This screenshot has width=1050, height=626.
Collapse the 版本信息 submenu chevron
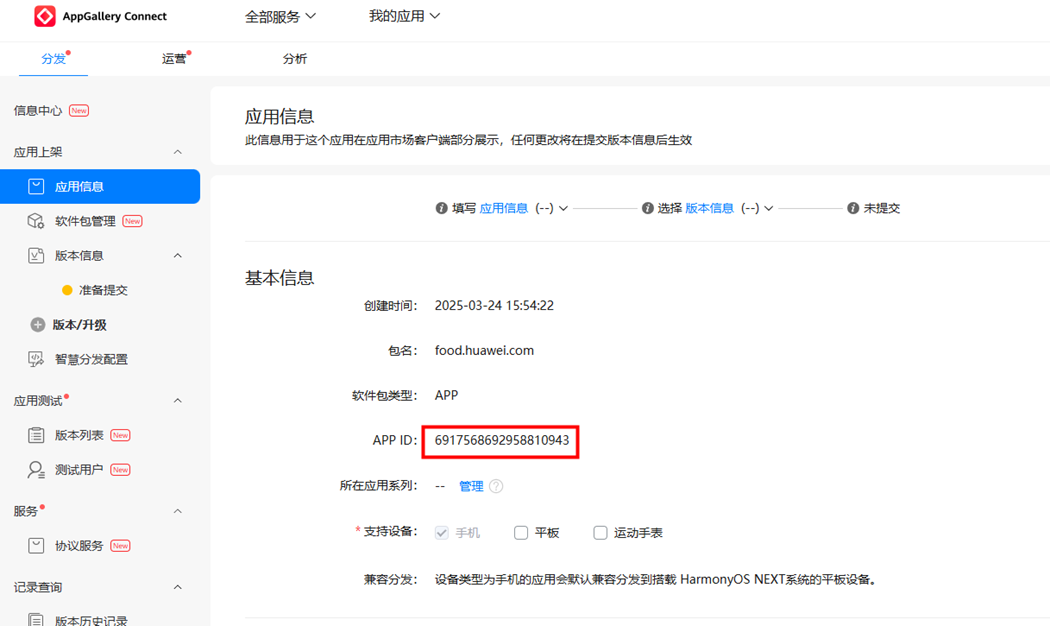tap(177, 255)
